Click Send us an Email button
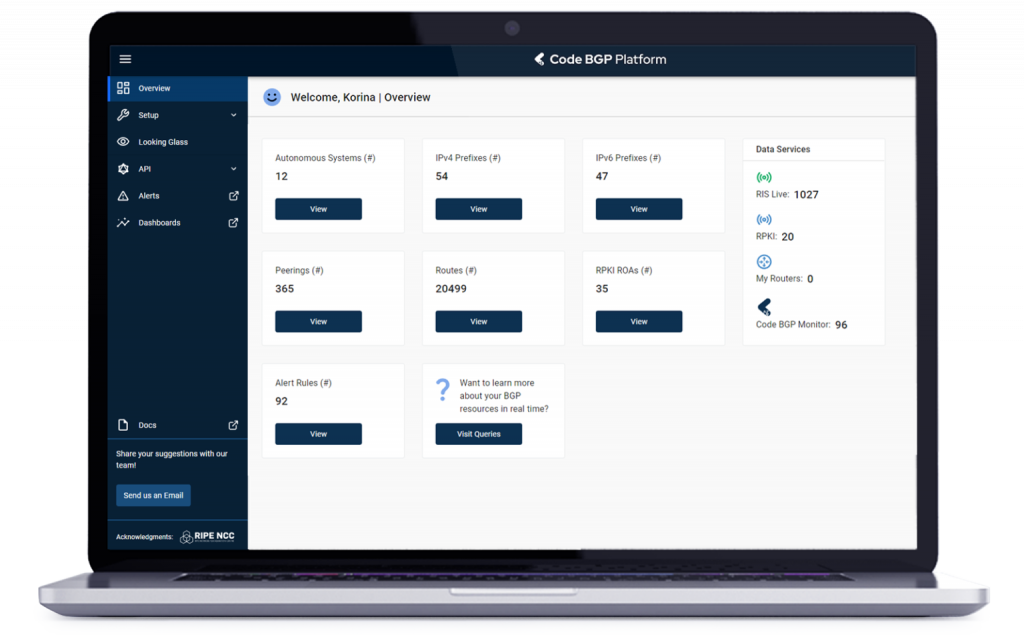The image size is (1024, 635). [x=153, y=495]
